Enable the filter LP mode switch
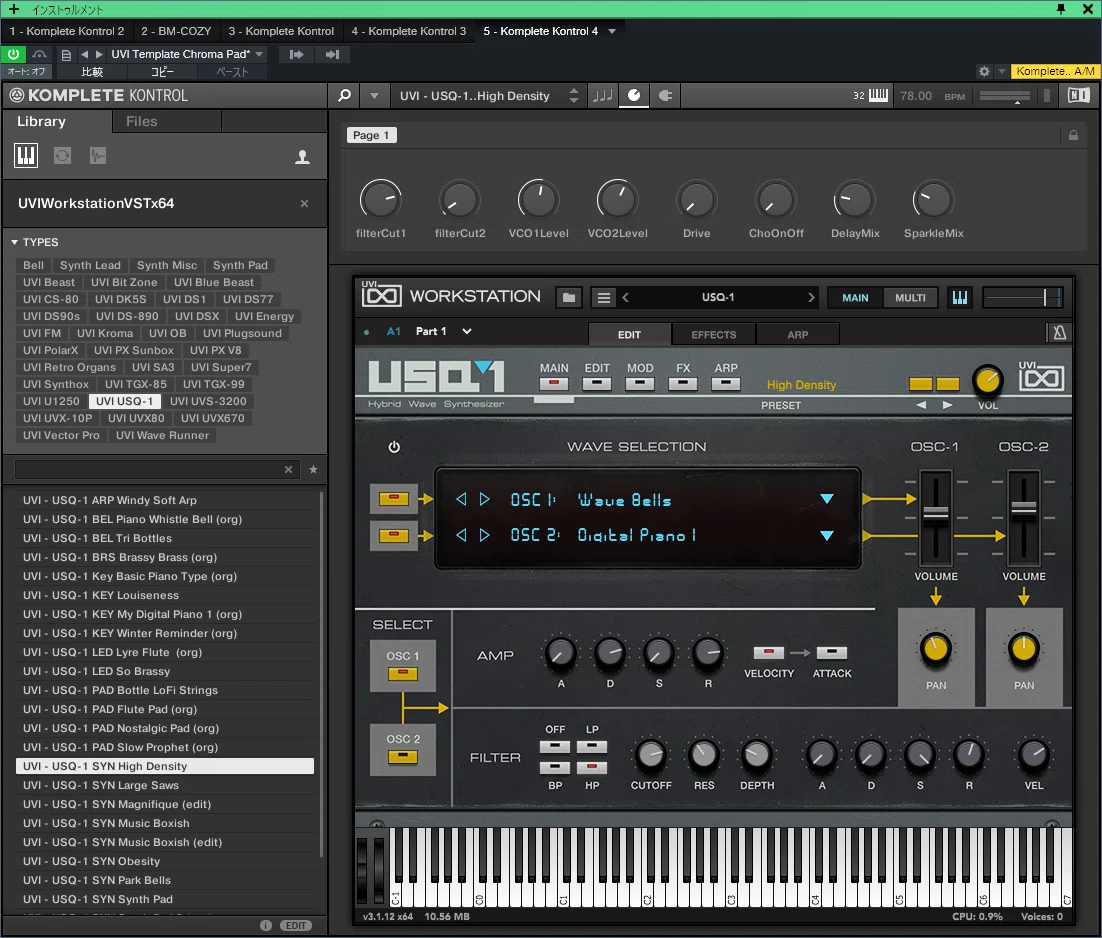This screenshot has height=938, width=1102. coord(592,746)
